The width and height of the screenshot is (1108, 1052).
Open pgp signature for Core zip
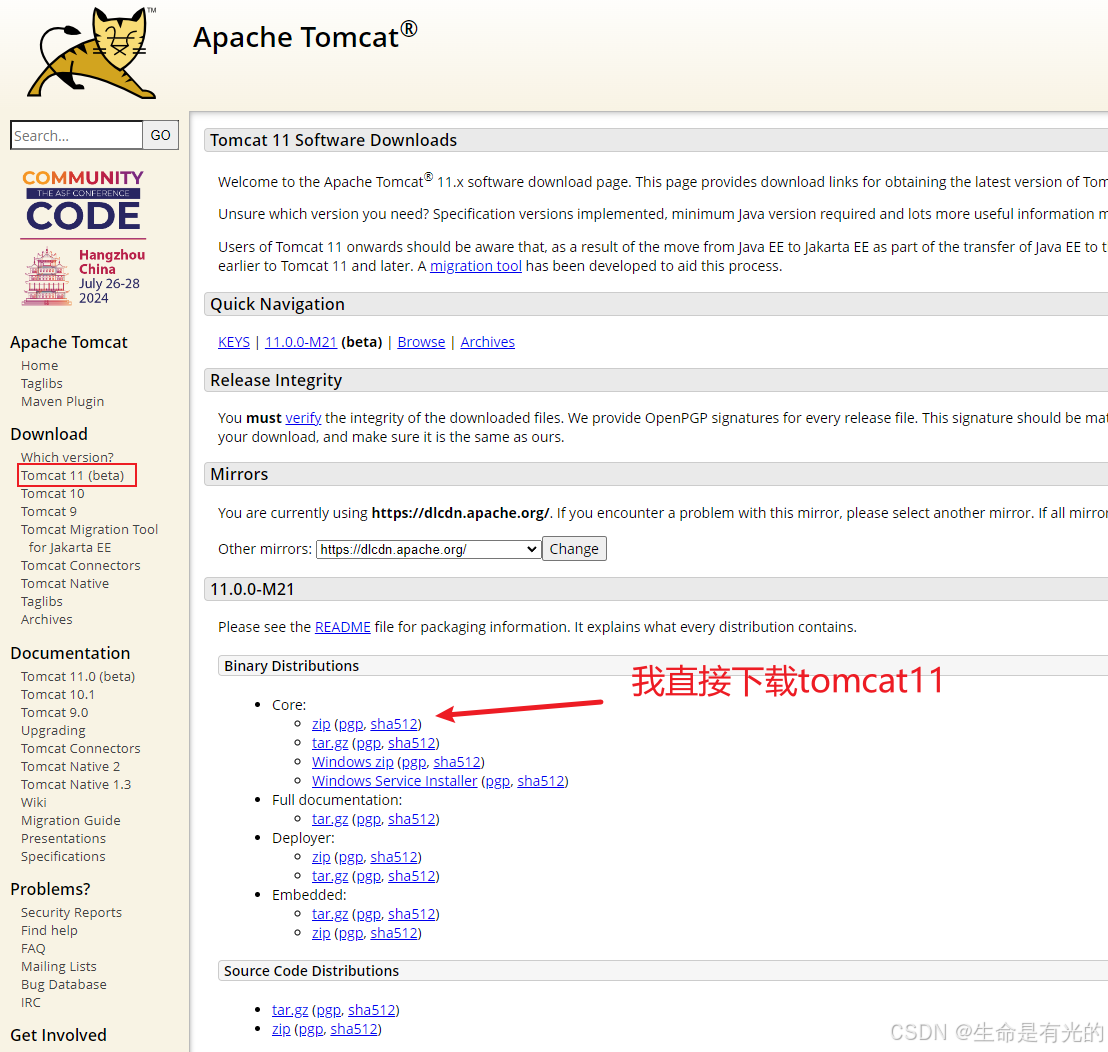pyautogui.click(x=350, y=724)
